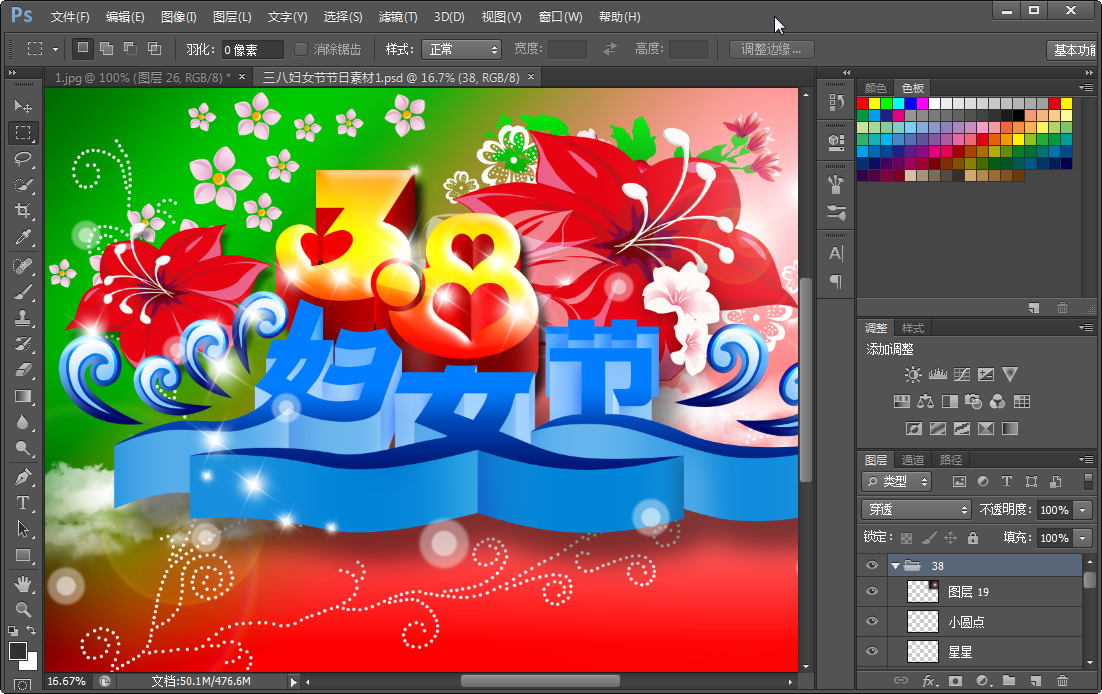Toggle the Quick Mask mode
1102x694 pixels.
pyautogui.click(x=22, y=685)
